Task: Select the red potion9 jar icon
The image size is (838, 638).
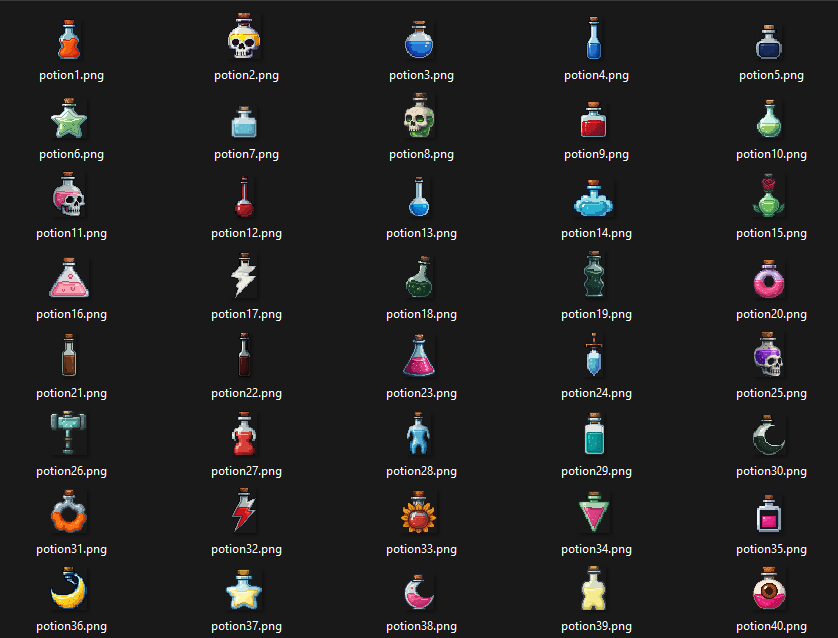Action: pos(594,120)
